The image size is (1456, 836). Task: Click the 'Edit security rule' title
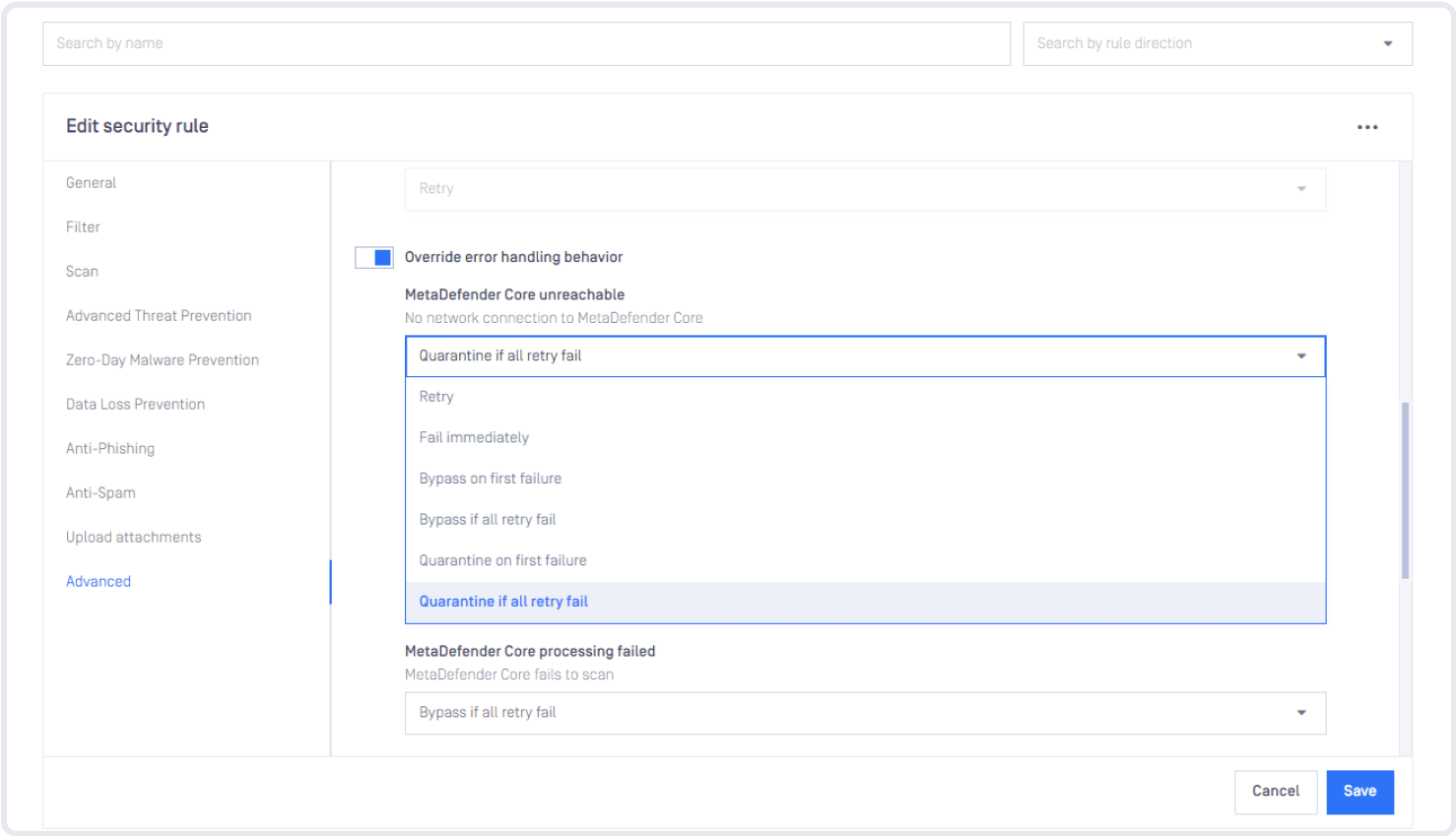[x=137, y=126]
